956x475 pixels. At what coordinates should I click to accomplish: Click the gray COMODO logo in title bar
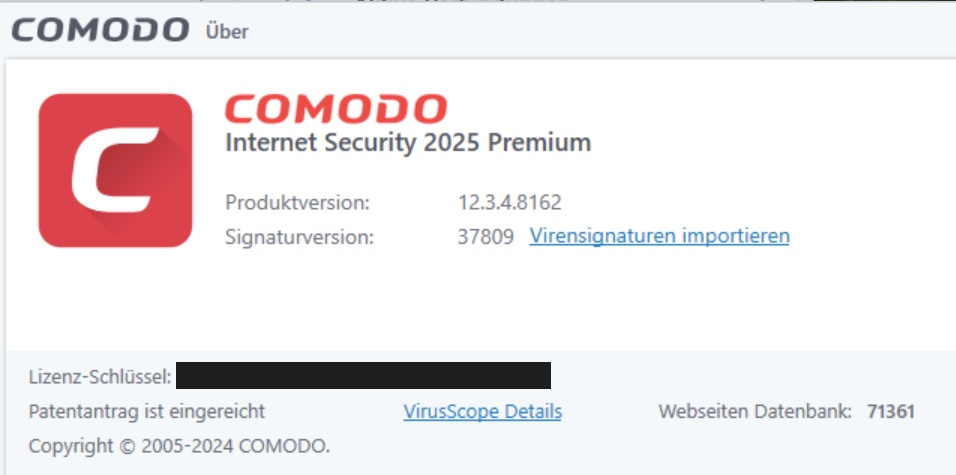100,30
